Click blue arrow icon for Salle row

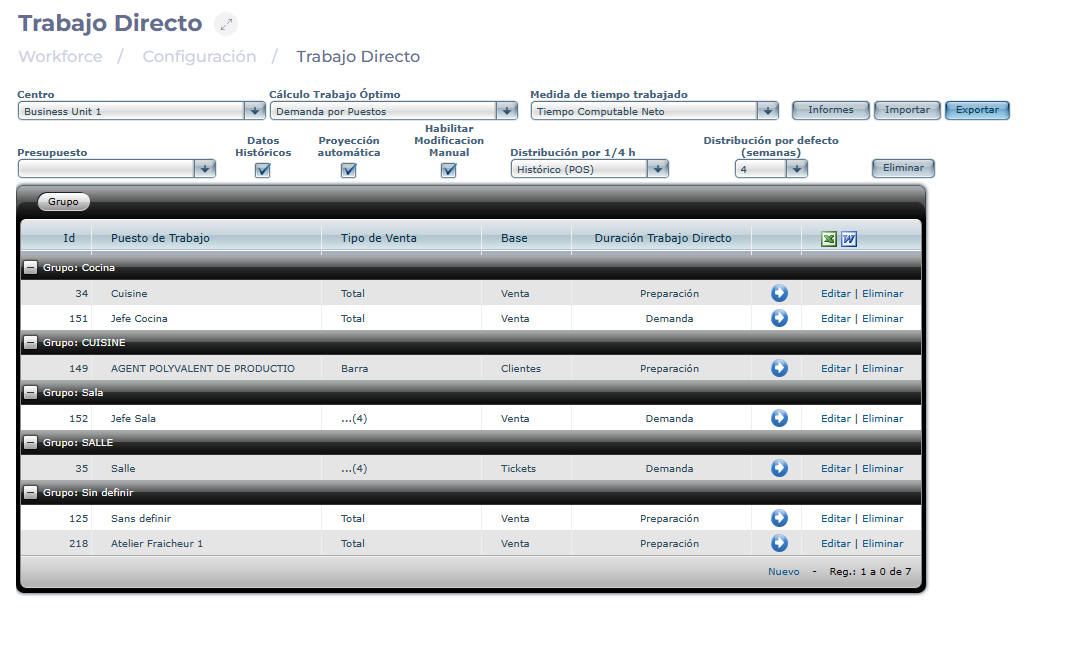point(779,468)
